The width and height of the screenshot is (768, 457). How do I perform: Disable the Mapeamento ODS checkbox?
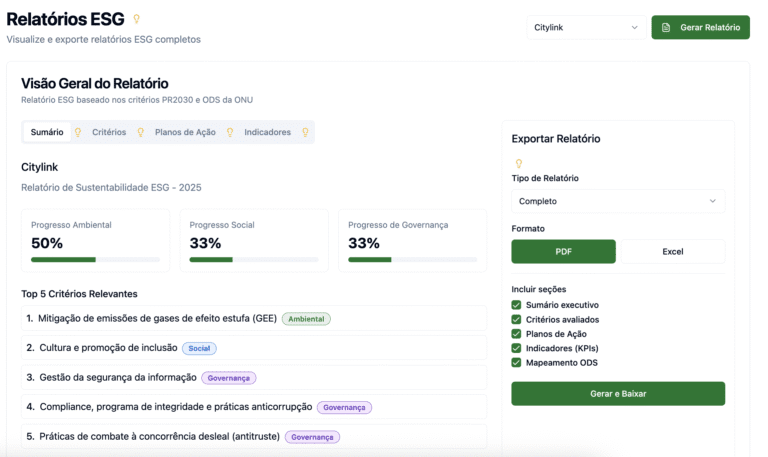tap(516, 362)
